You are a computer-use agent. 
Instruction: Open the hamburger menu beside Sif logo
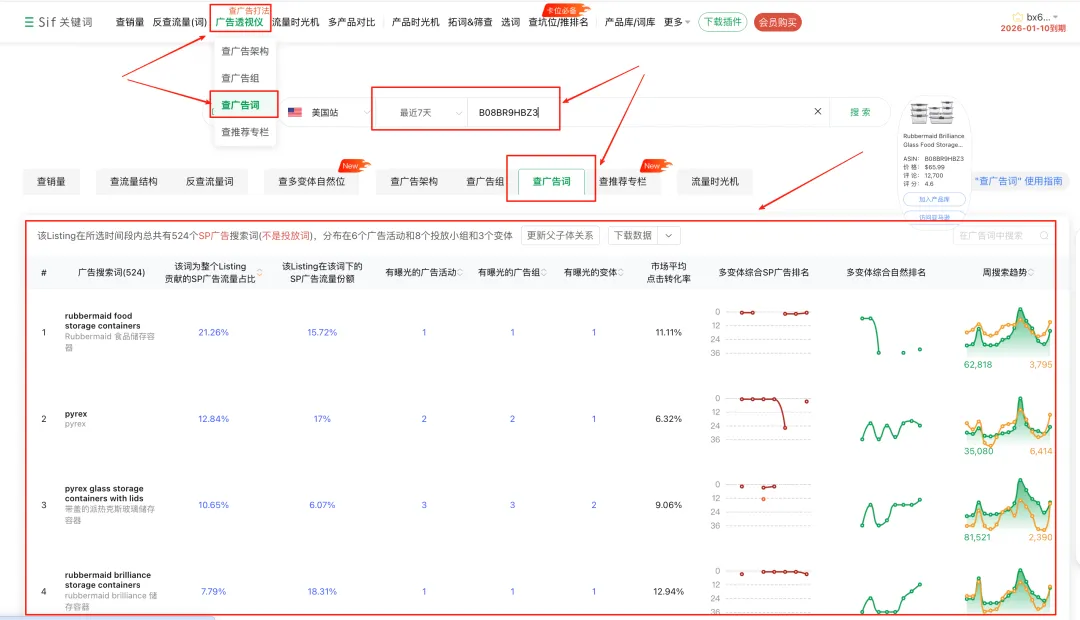(x=29, y=22)
